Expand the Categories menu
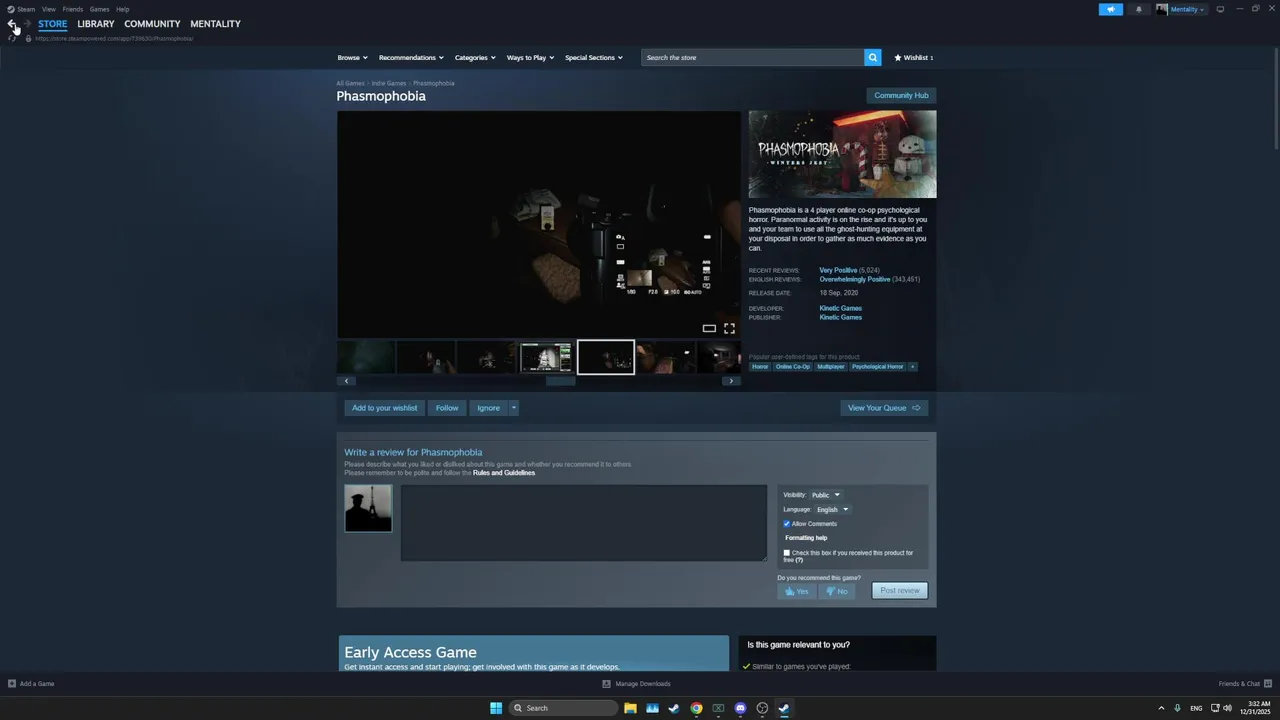Viewport: 1280px width, 720px height. (475, 57)
